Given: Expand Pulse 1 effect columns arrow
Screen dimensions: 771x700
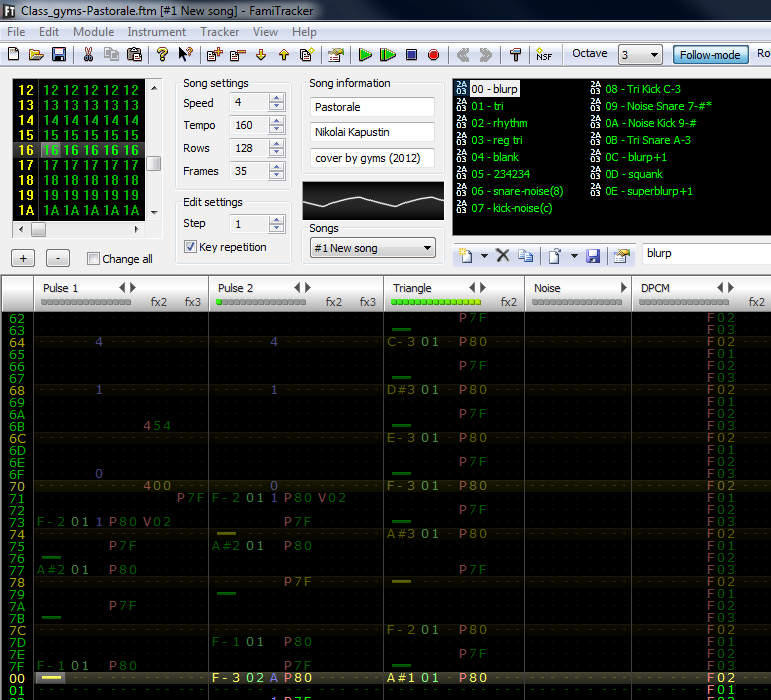Looking at the screenshot, I should 133,288.
